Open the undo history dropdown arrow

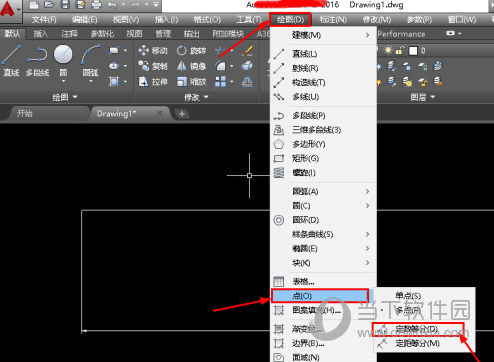(123, 5)
